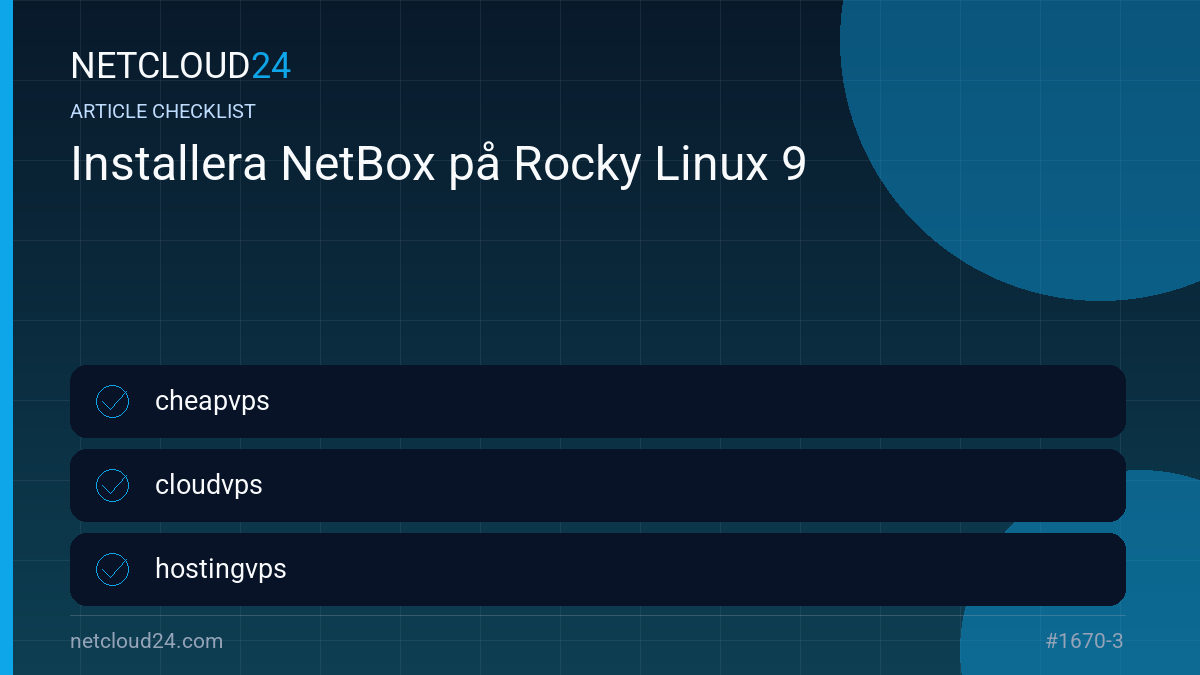Click the title Installera NetBox på Rocky Linux 9
The image size is (1200, 675).
[438, 165]
